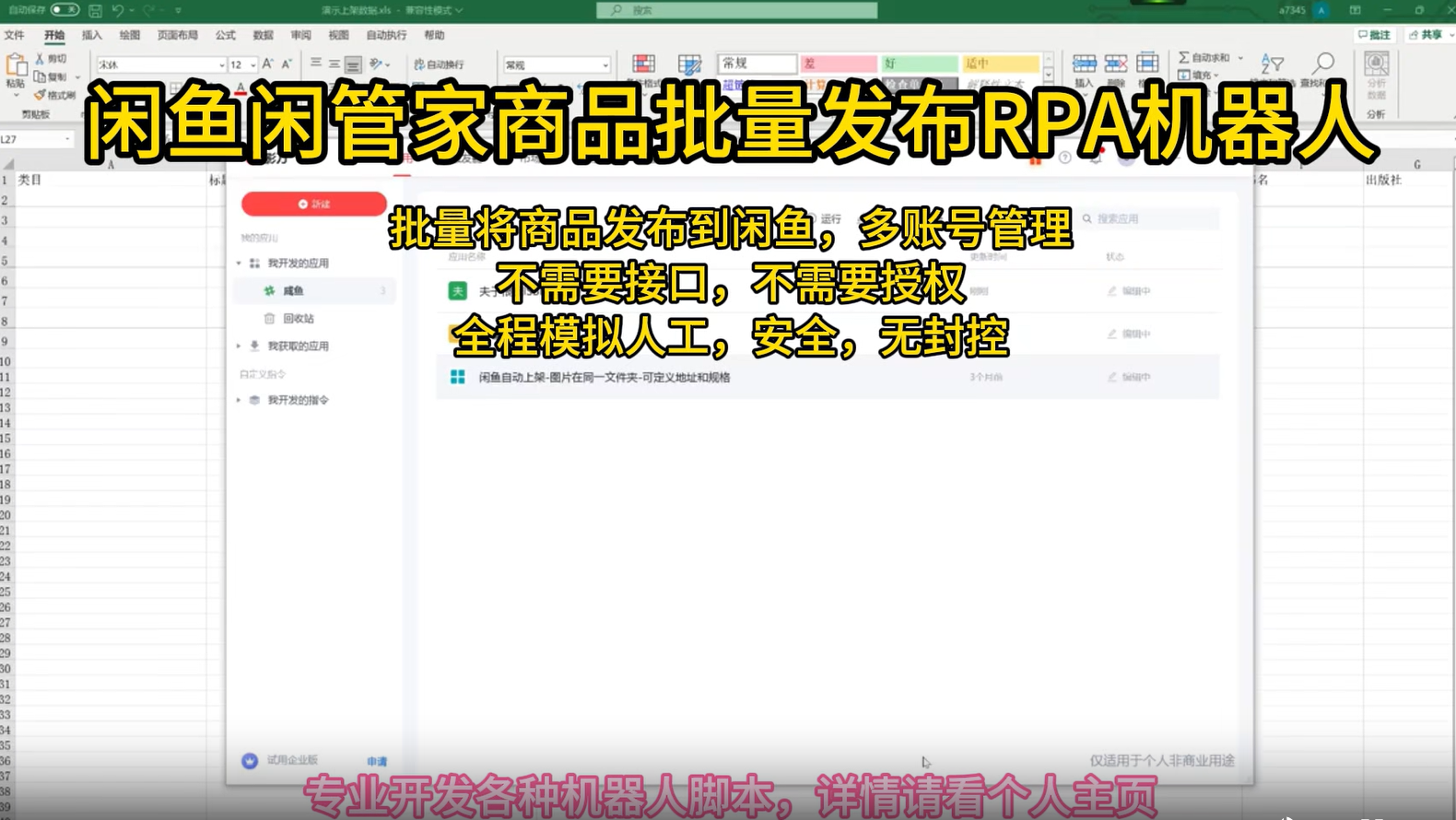The width and height of the screenshot is (1456, 820).
Task: Select the 开始 ribbon tab
Action: click(54, 35)
